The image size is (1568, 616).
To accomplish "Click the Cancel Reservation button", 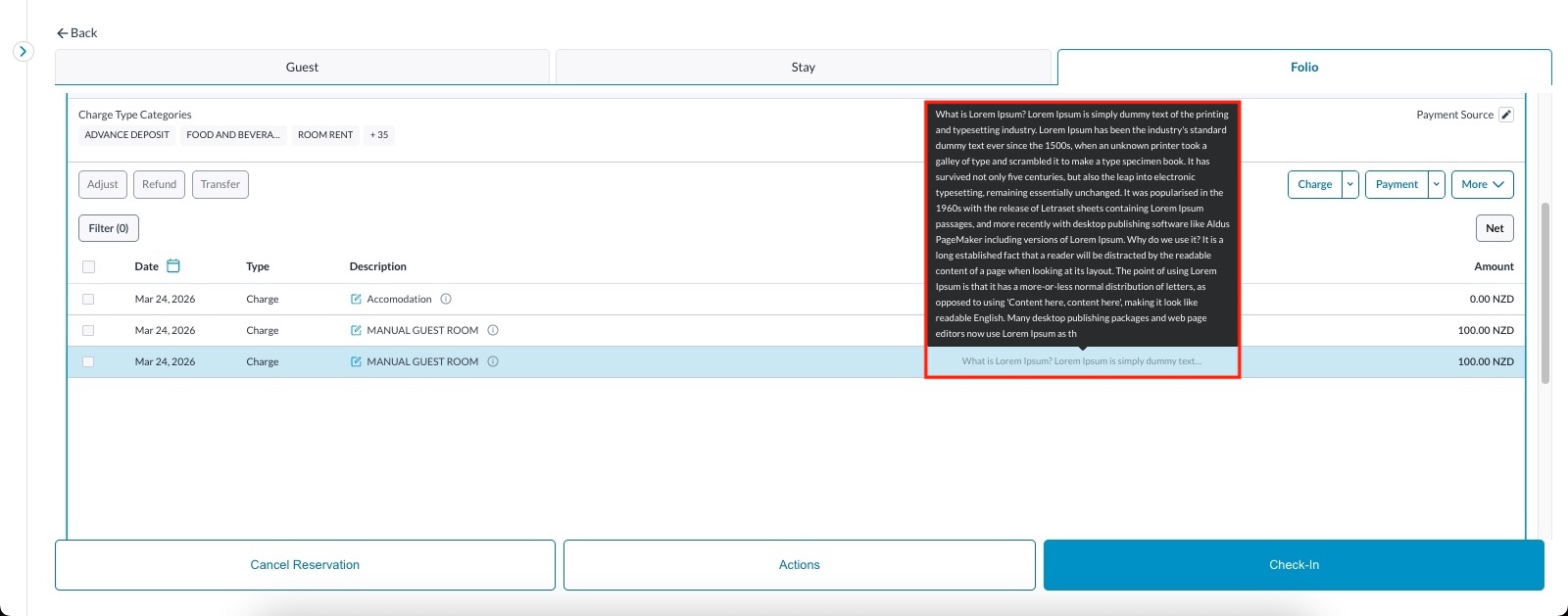I will coord(305,565).
